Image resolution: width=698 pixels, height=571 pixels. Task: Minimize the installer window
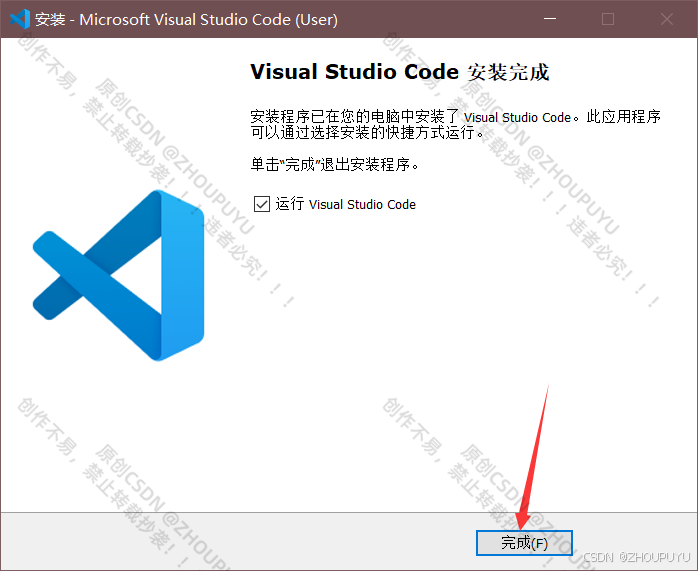(550, 19)
